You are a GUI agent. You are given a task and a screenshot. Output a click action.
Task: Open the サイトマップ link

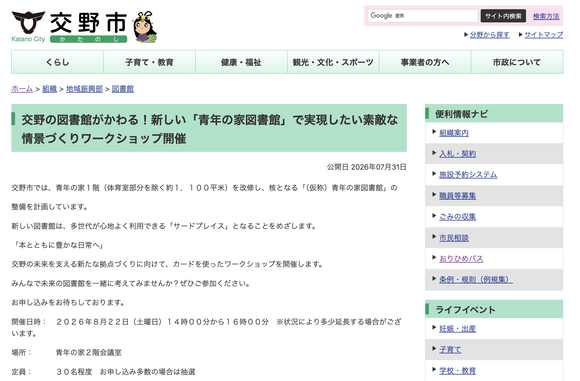543,35
